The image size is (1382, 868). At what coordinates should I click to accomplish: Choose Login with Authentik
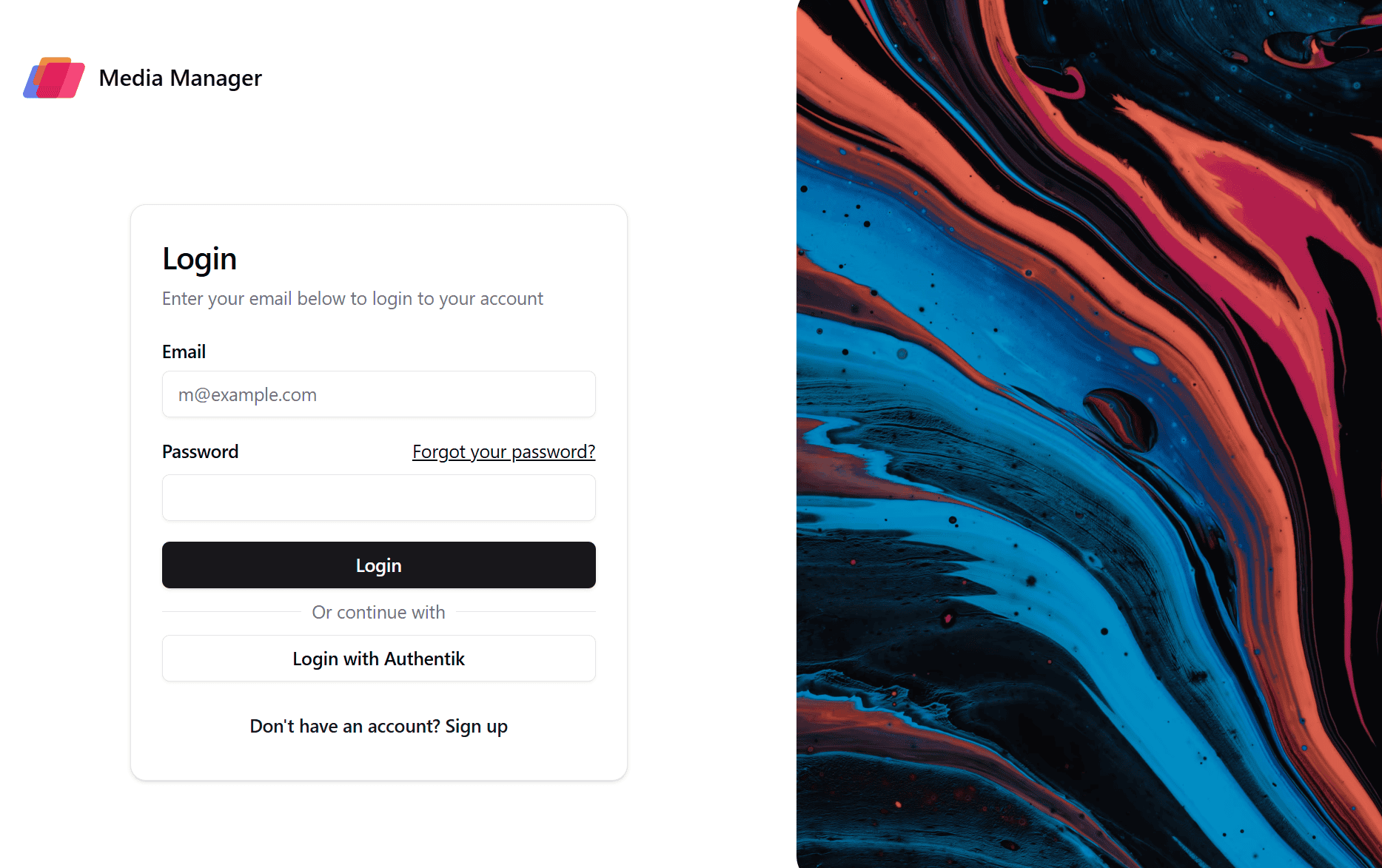click(x=378, y=659)
